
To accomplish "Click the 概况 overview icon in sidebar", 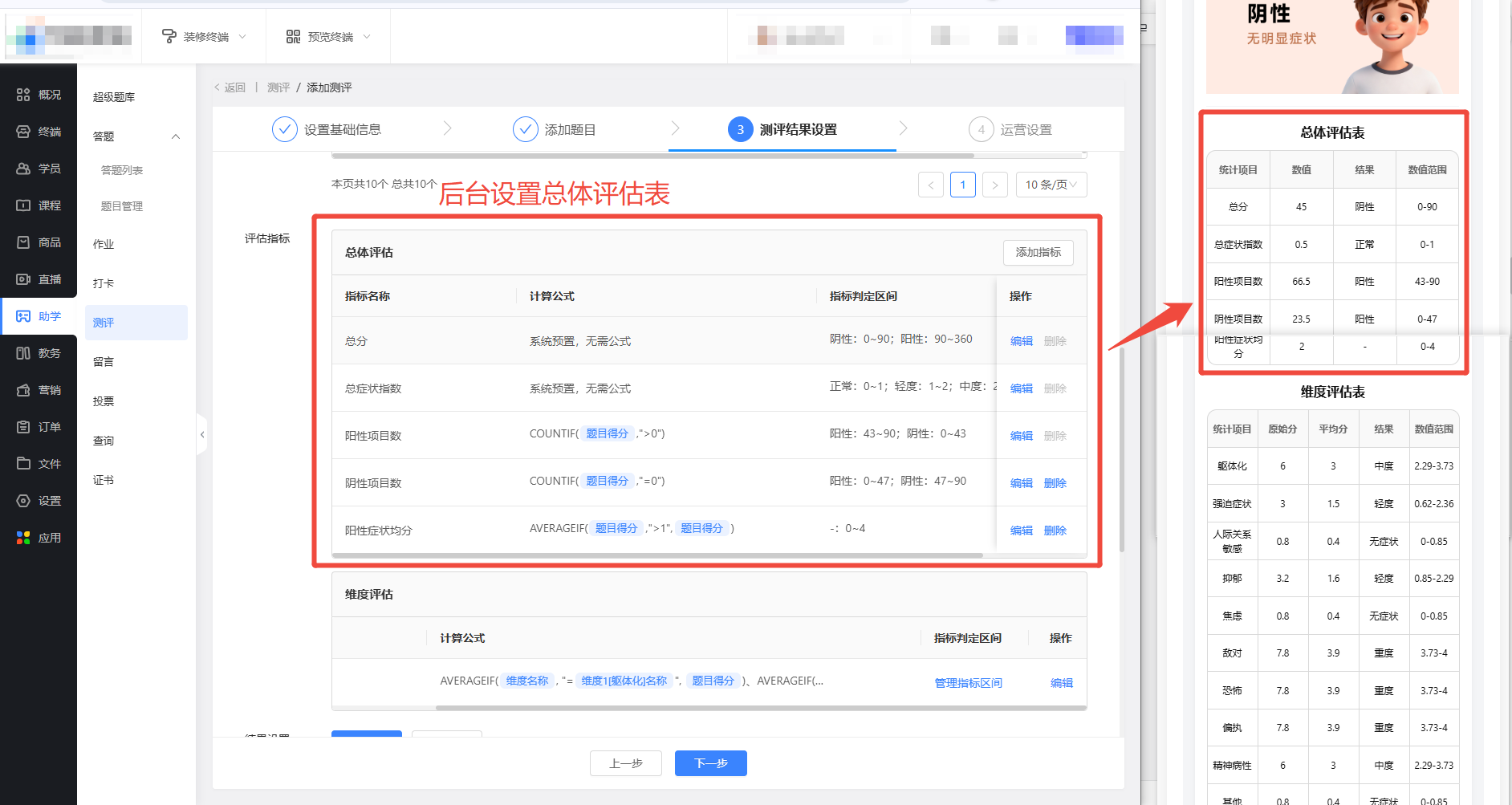I will (23, 95).
